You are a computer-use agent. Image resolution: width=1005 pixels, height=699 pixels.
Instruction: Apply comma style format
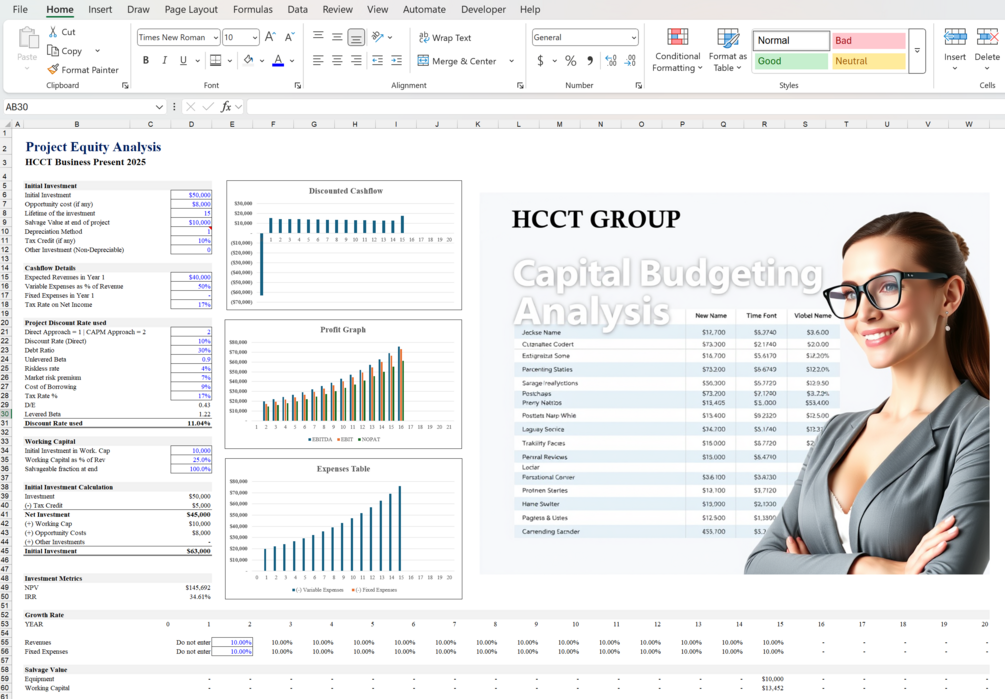590,60
